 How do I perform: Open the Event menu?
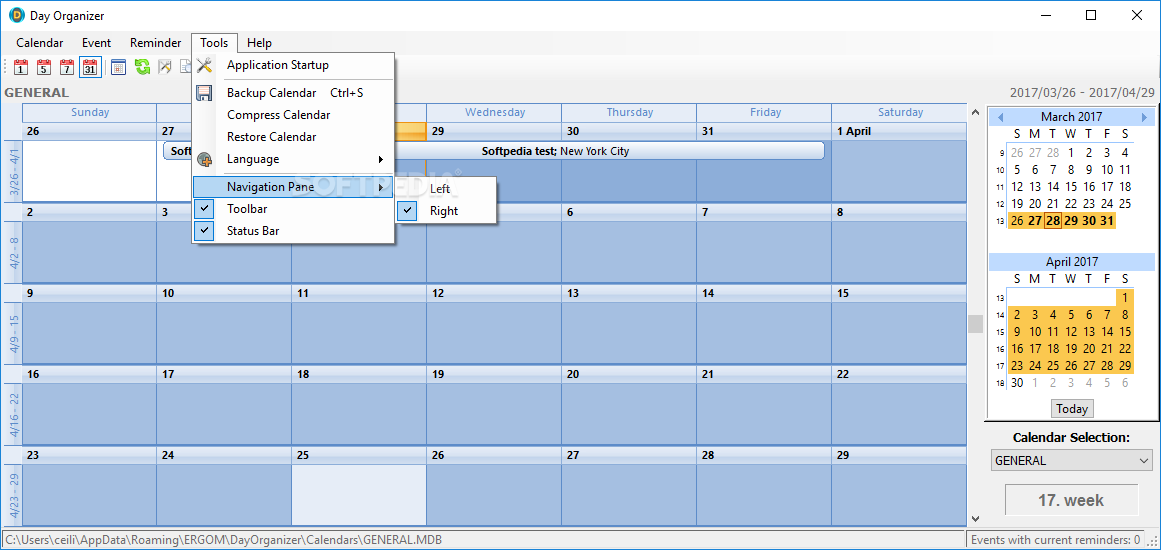(97, 43)
